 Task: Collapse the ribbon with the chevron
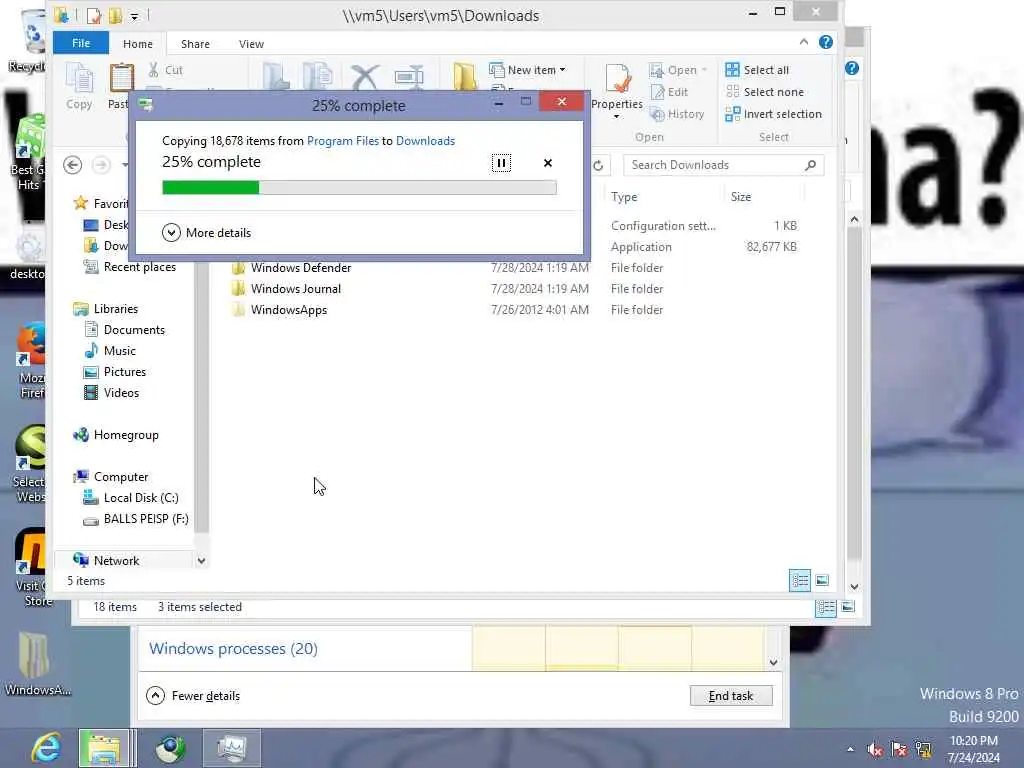click(803, 42)
